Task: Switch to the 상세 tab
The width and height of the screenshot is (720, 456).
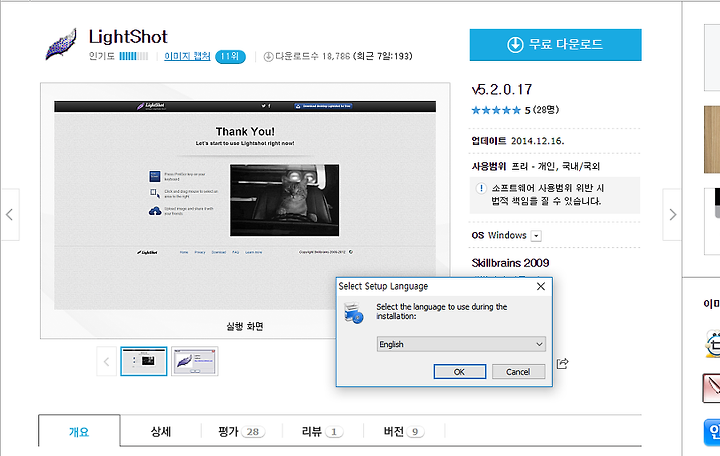Action: [x=161, y=432]
